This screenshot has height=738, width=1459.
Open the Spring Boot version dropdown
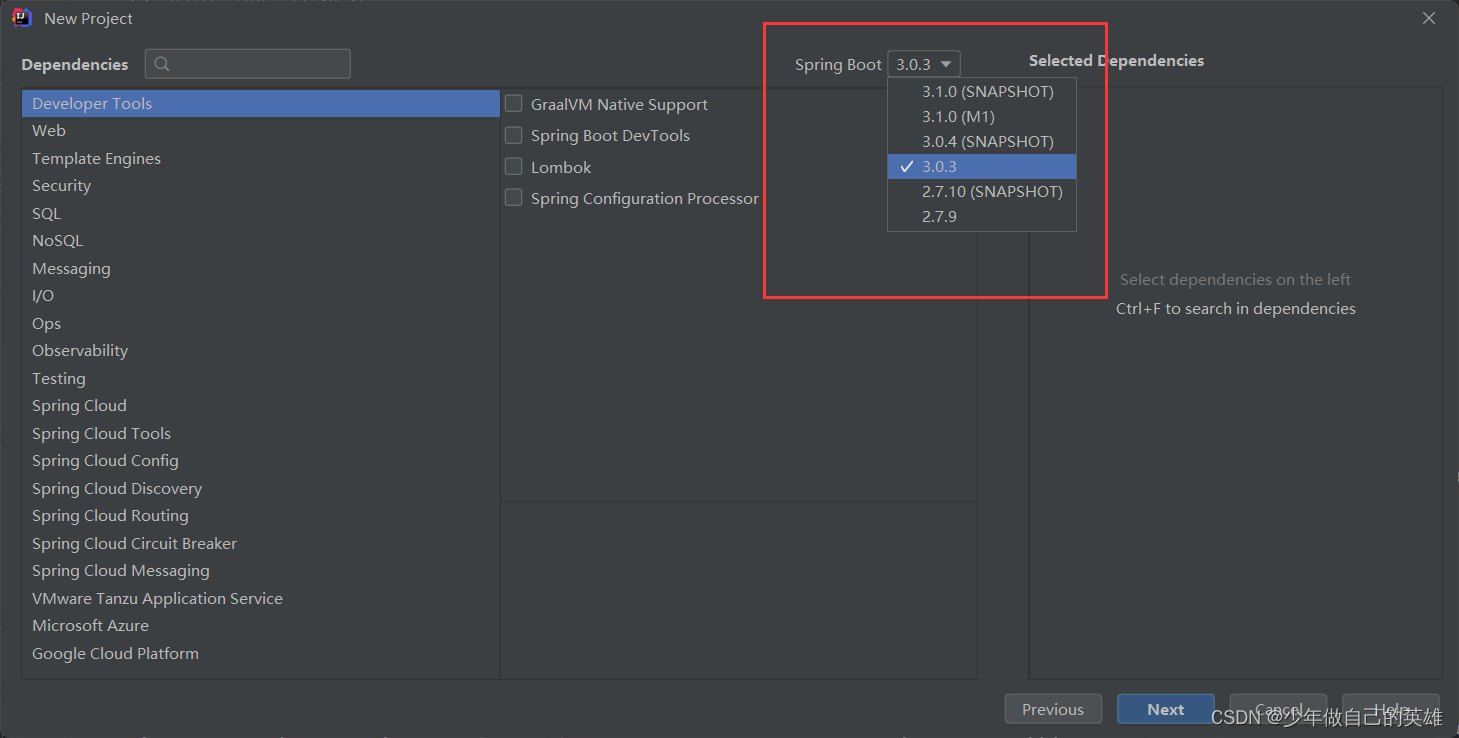924,64
